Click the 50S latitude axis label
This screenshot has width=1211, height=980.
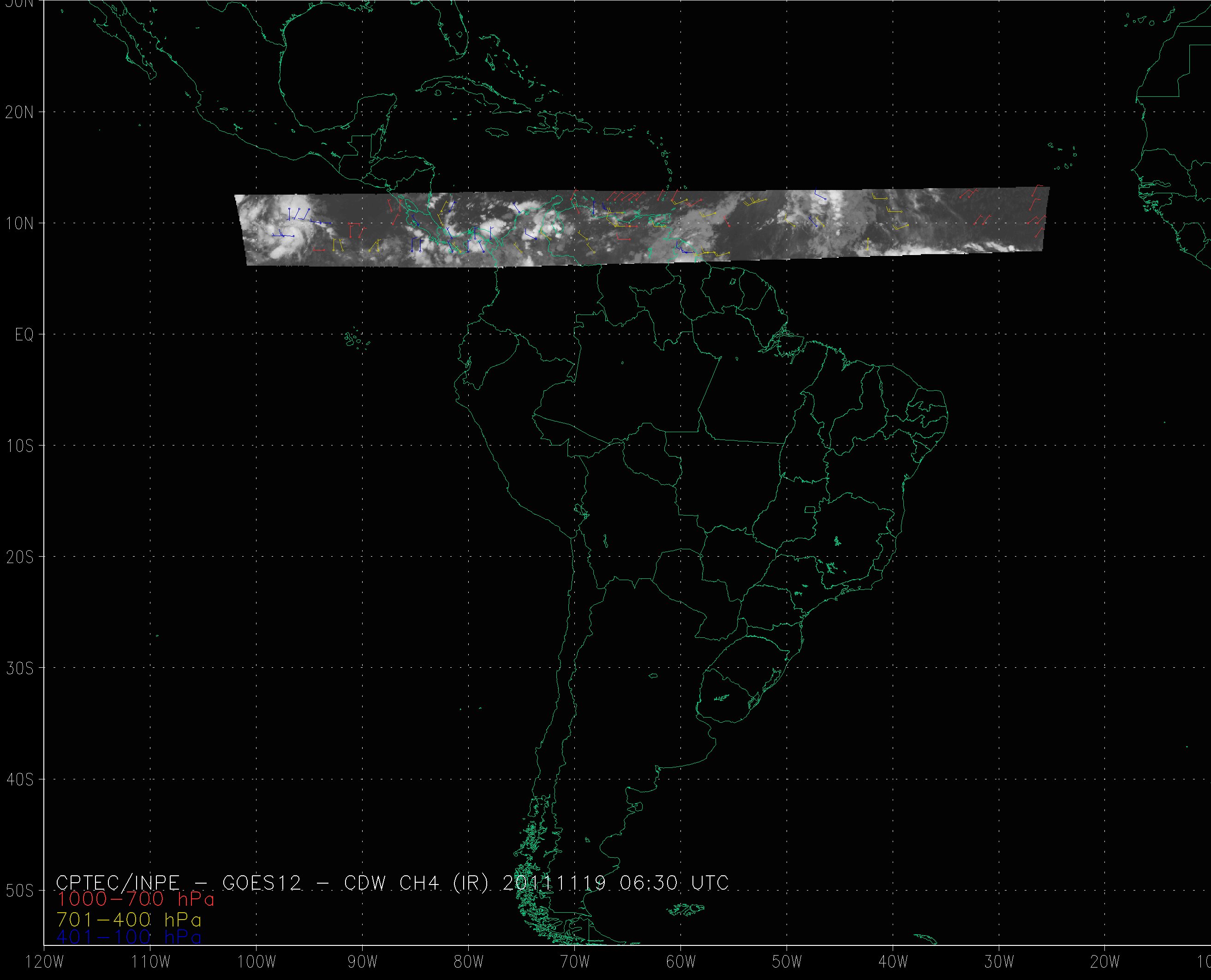(x=20, y=891)
